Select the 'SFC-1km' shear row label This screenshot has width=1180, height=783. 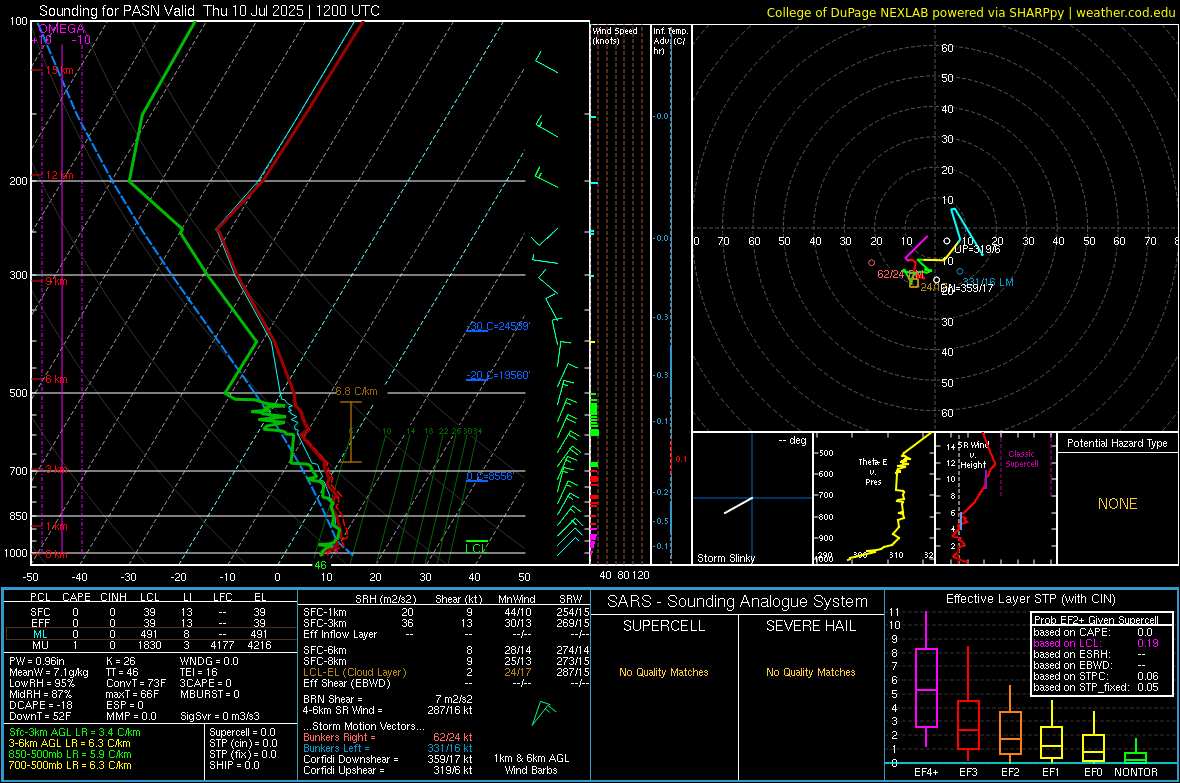(x=325, y=612)
